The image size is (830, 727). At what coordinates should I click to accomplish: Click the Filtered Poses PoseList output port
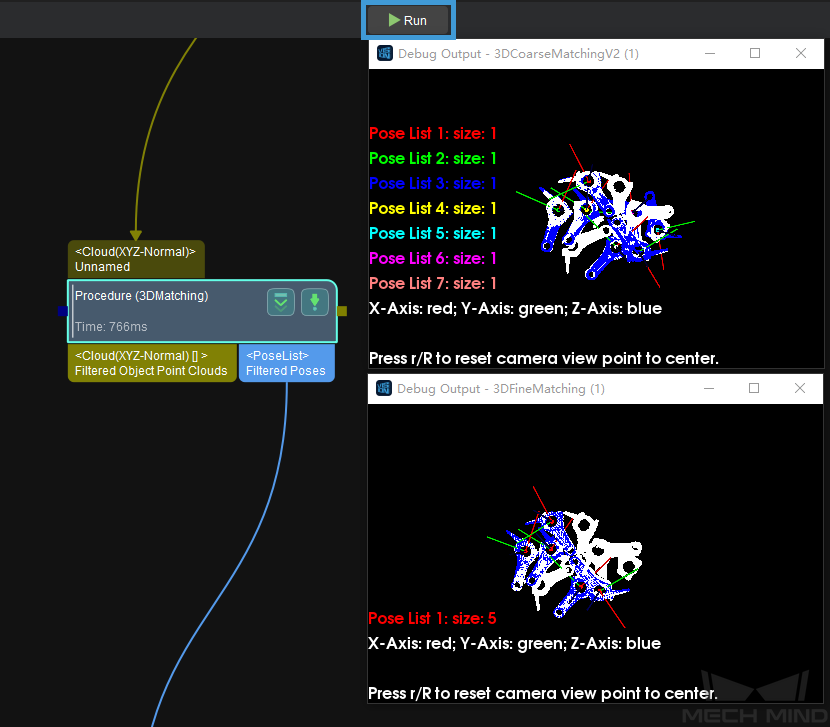(x=286, y=363)
